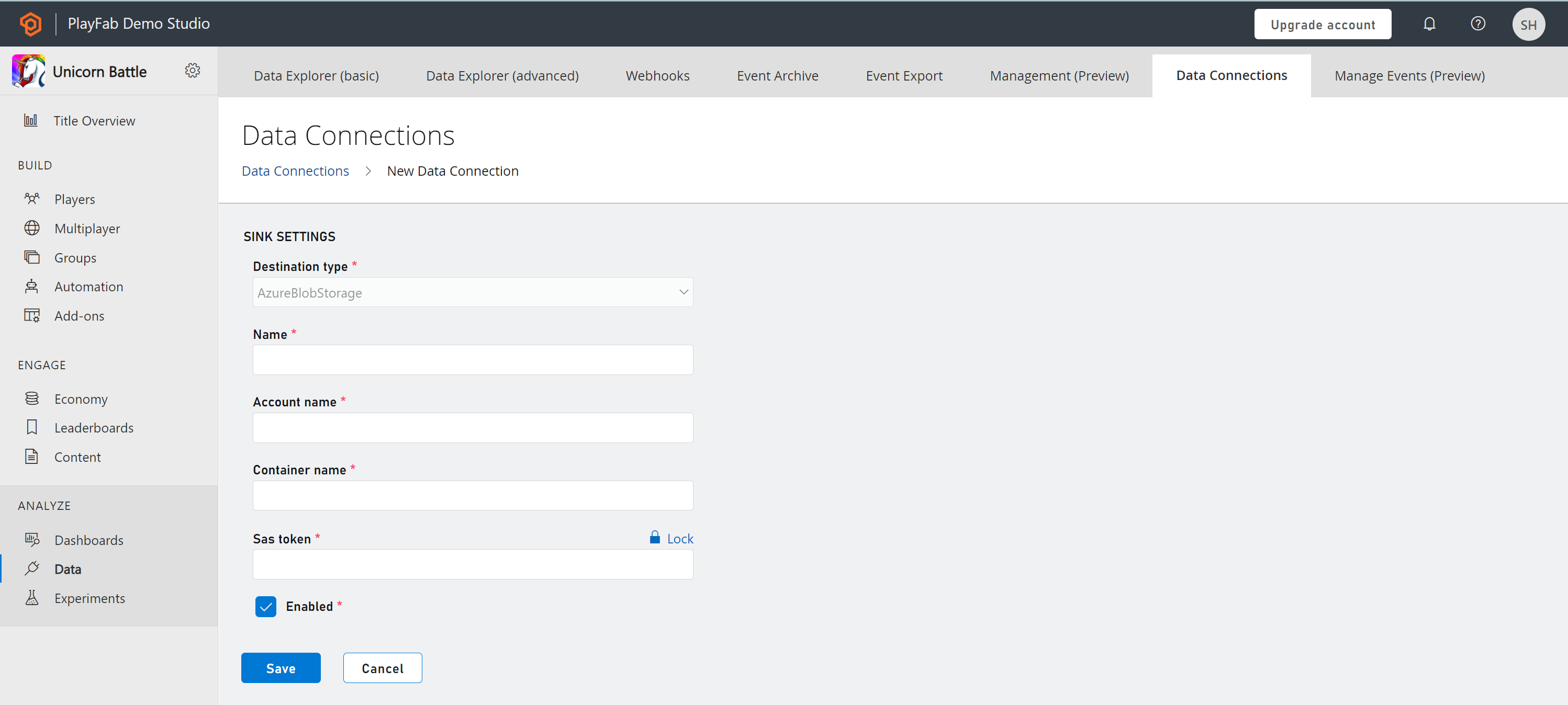The width and height of the screenshot is (1568, 705).
Task: Toggle Lock on the Sas token field
Action: (x=671, y=538)
